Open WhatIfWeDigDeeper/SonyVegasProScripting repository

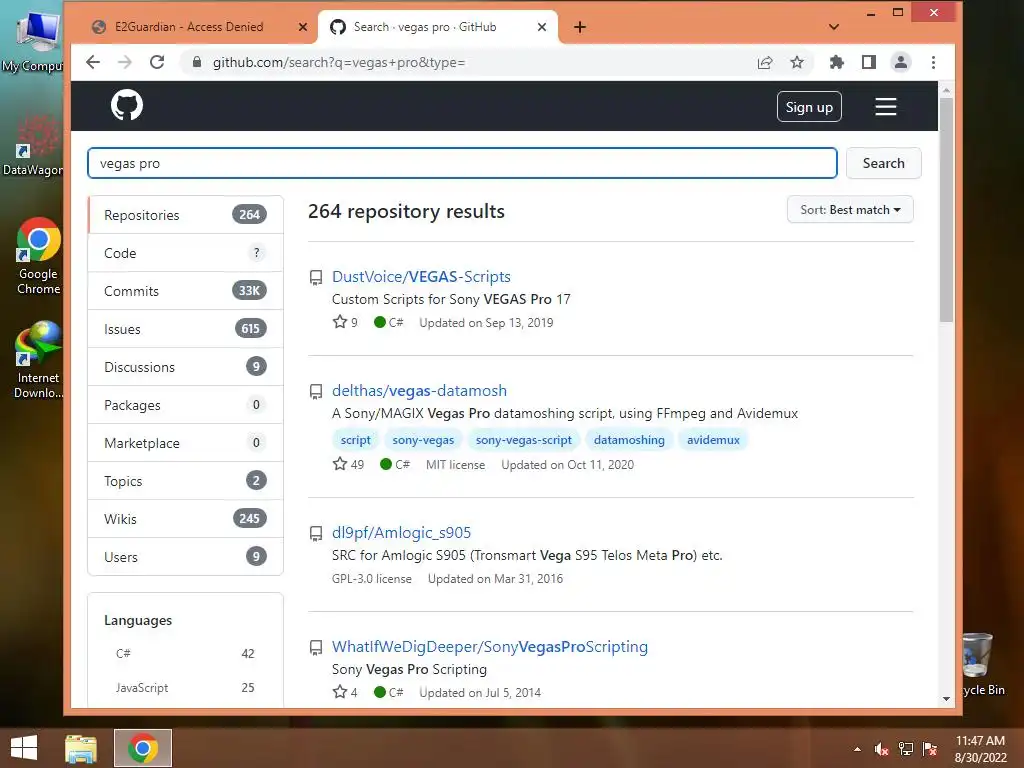pyautogui.click(x=490, y=647)
